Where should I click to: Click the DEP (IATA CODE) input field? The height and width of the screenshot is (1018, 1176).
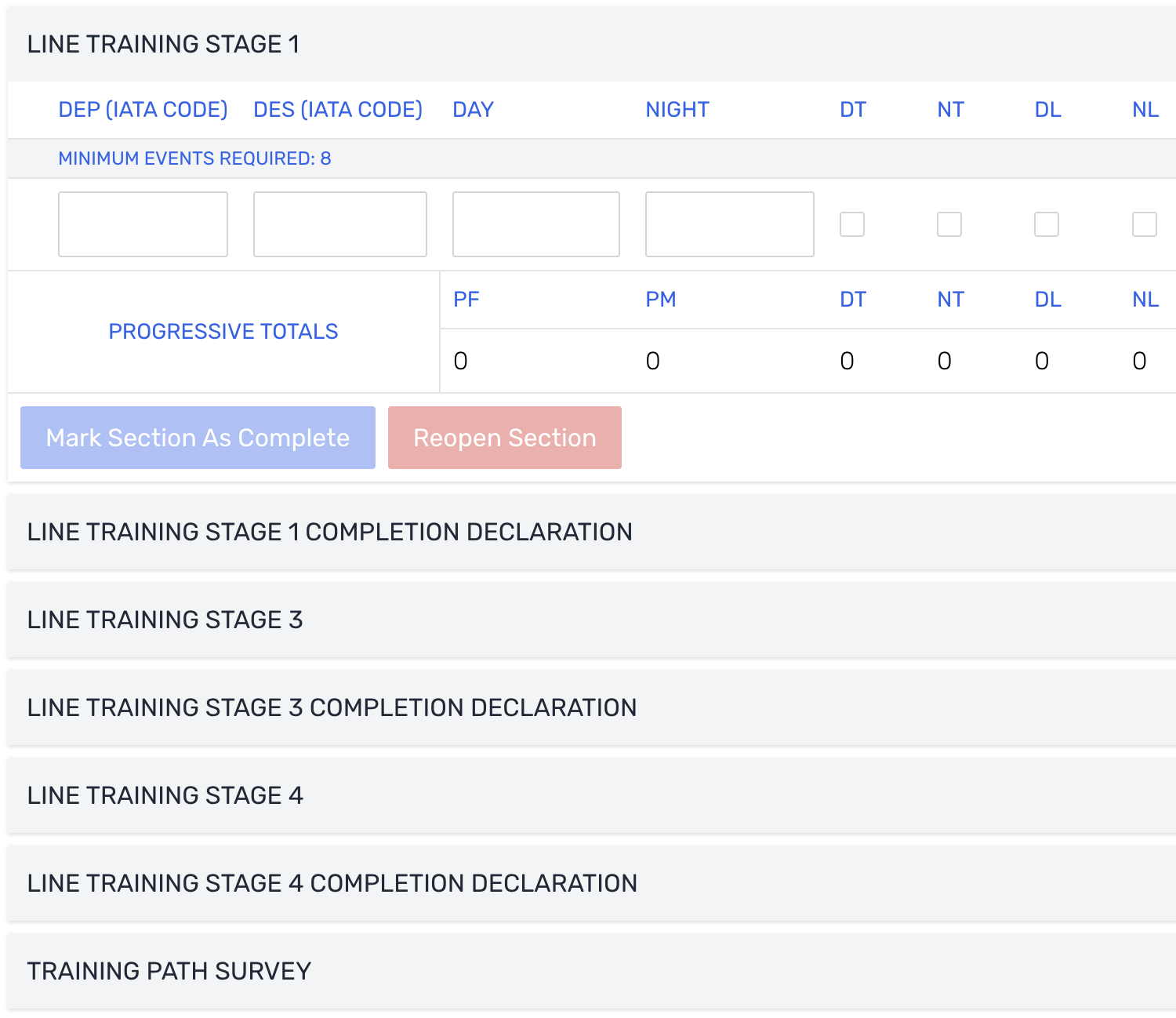tap(143, 224)
